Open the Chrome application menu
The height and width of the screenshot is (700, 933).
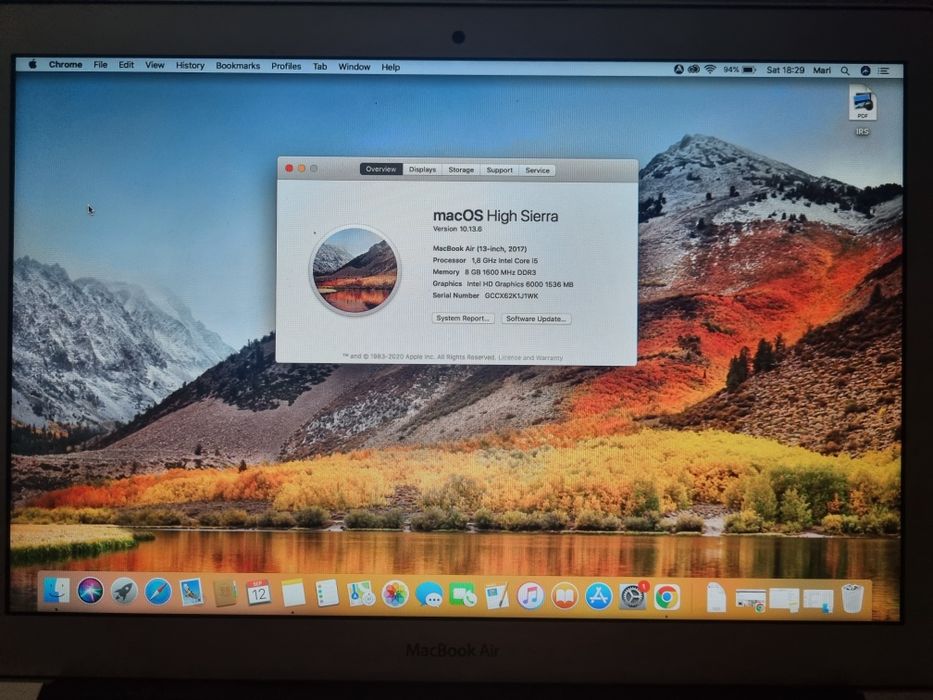[x=65, y=64]
